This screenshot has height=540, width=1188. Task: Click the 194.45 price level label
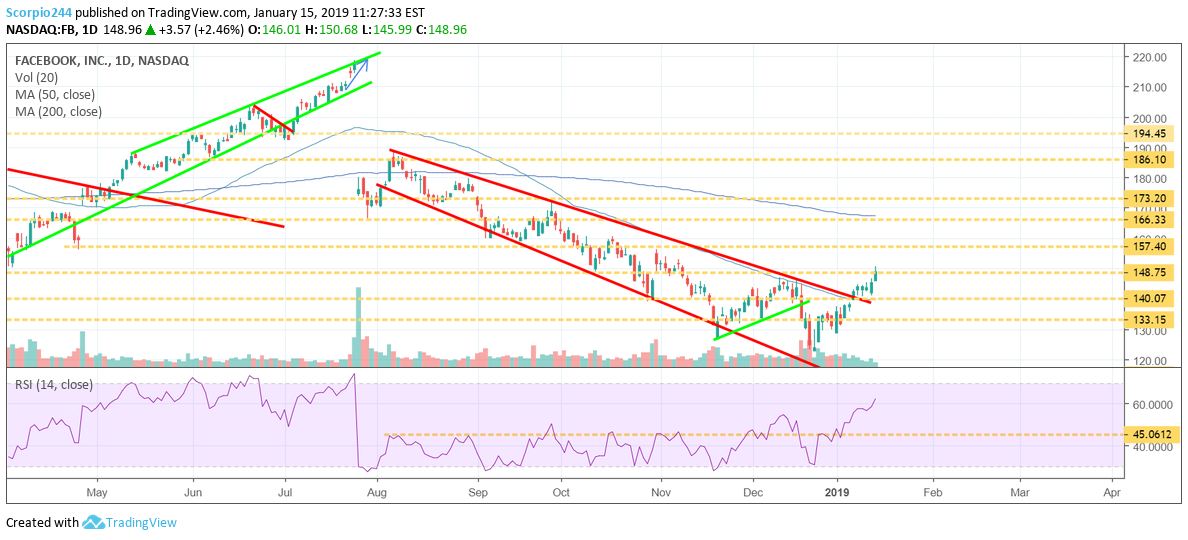(1150, 133)
